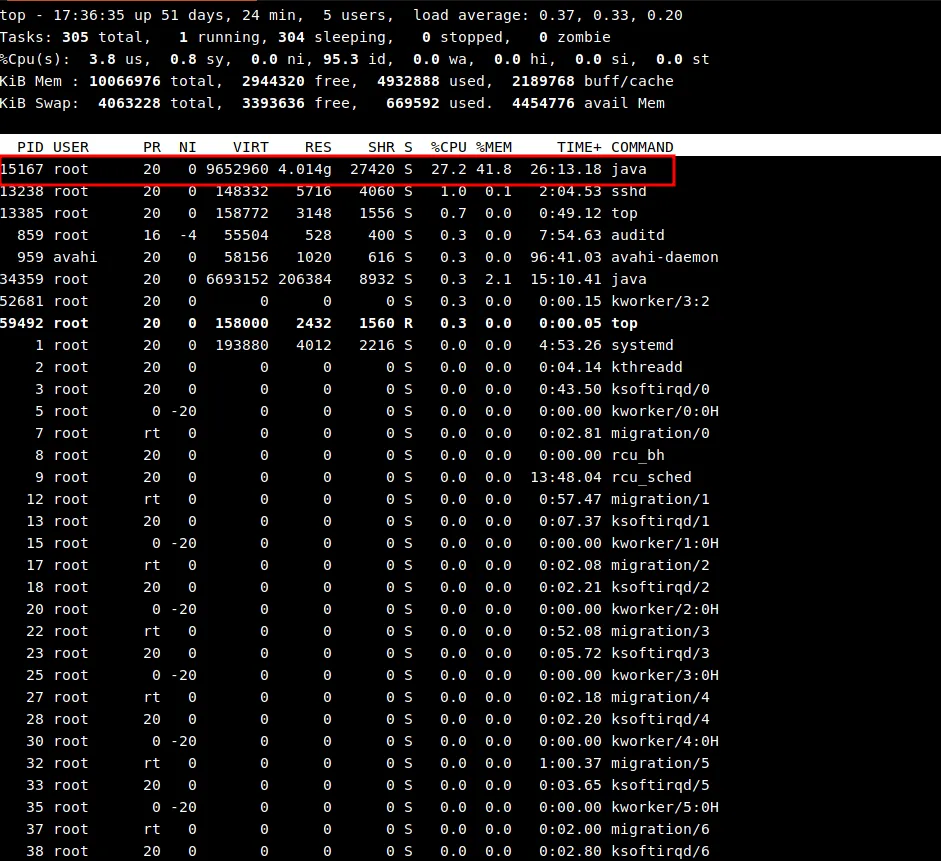Click the Tasks total count 305
The image size is (941, 861).
(x=75, y=37)
